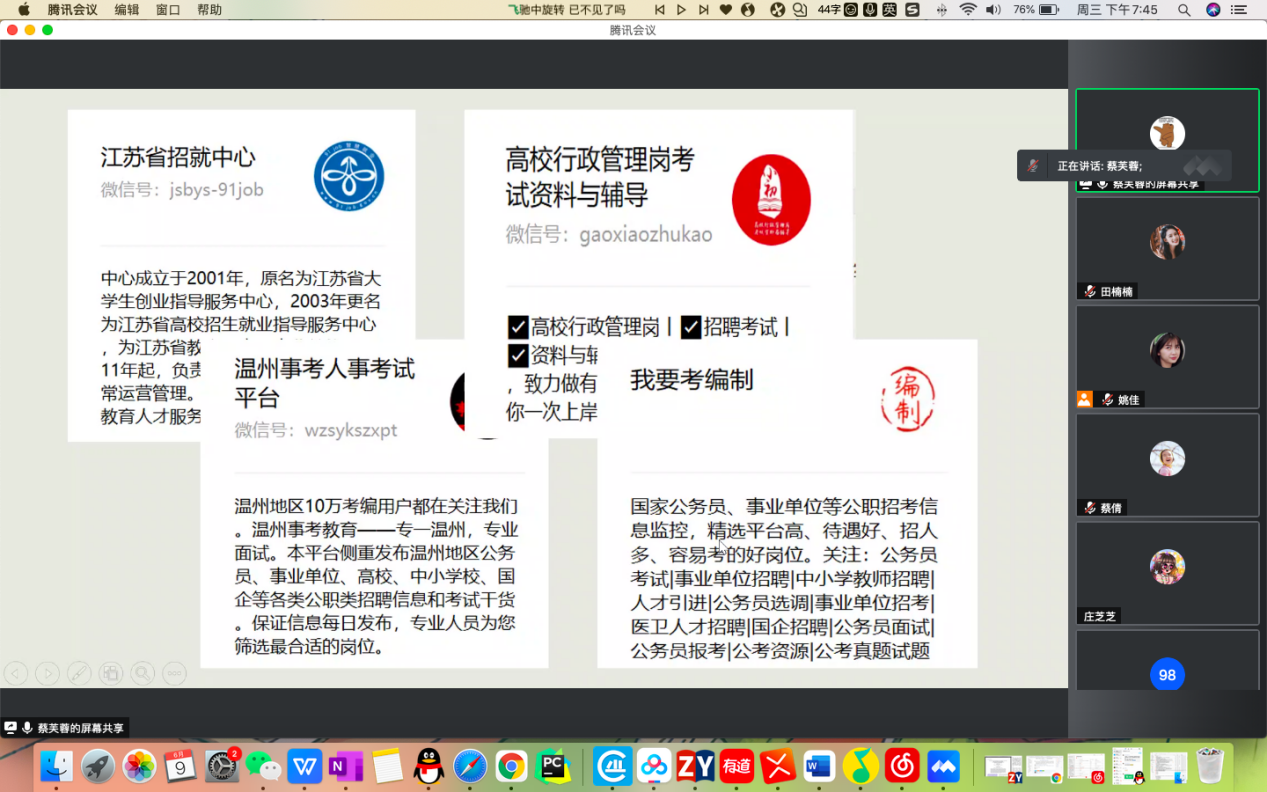Open the 窗口 menu
Image resolution: width=1267 pixels, height=792 pixels.
point(168,10)
